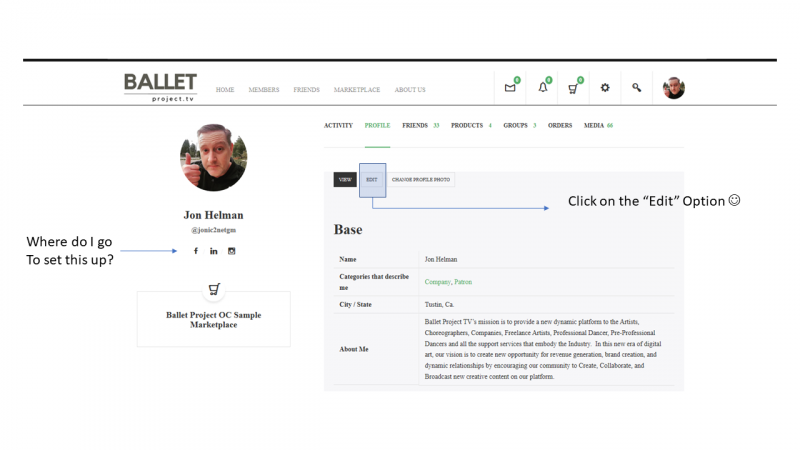Image resolution: width=800 pixels, height=450 pixels.
Task: Click the EDIT button
Action: (x=372, y=180)
